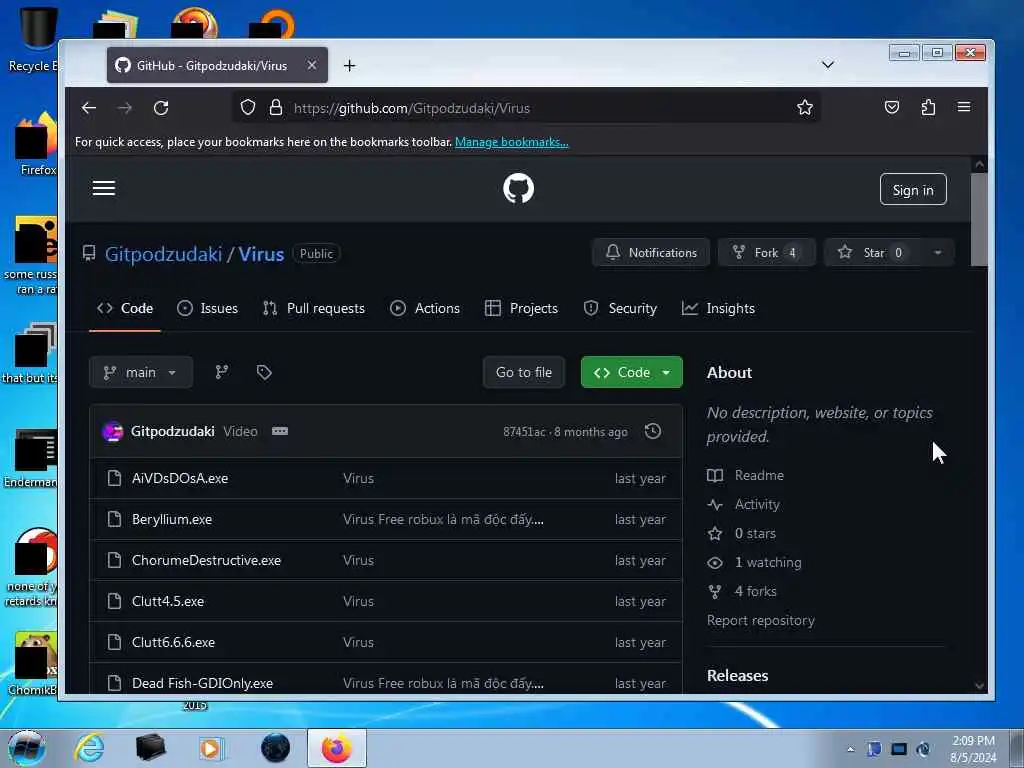
Task: Click the Gitpodzudaki commit avatar
Action: (112, 432)
